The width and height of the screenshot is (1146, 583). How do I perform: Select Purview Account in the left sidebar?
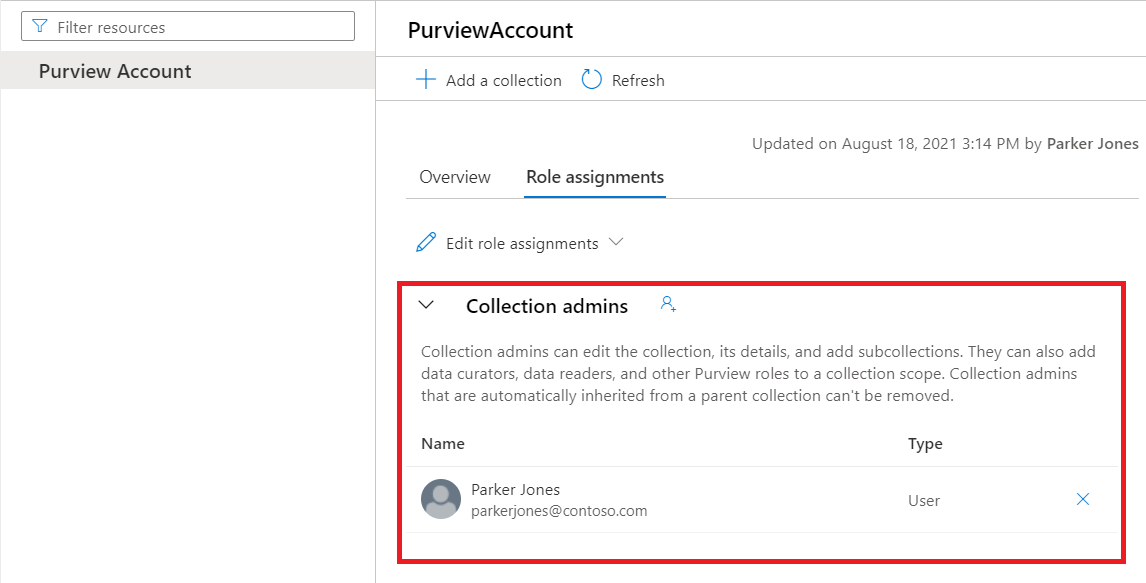point(116,71)
